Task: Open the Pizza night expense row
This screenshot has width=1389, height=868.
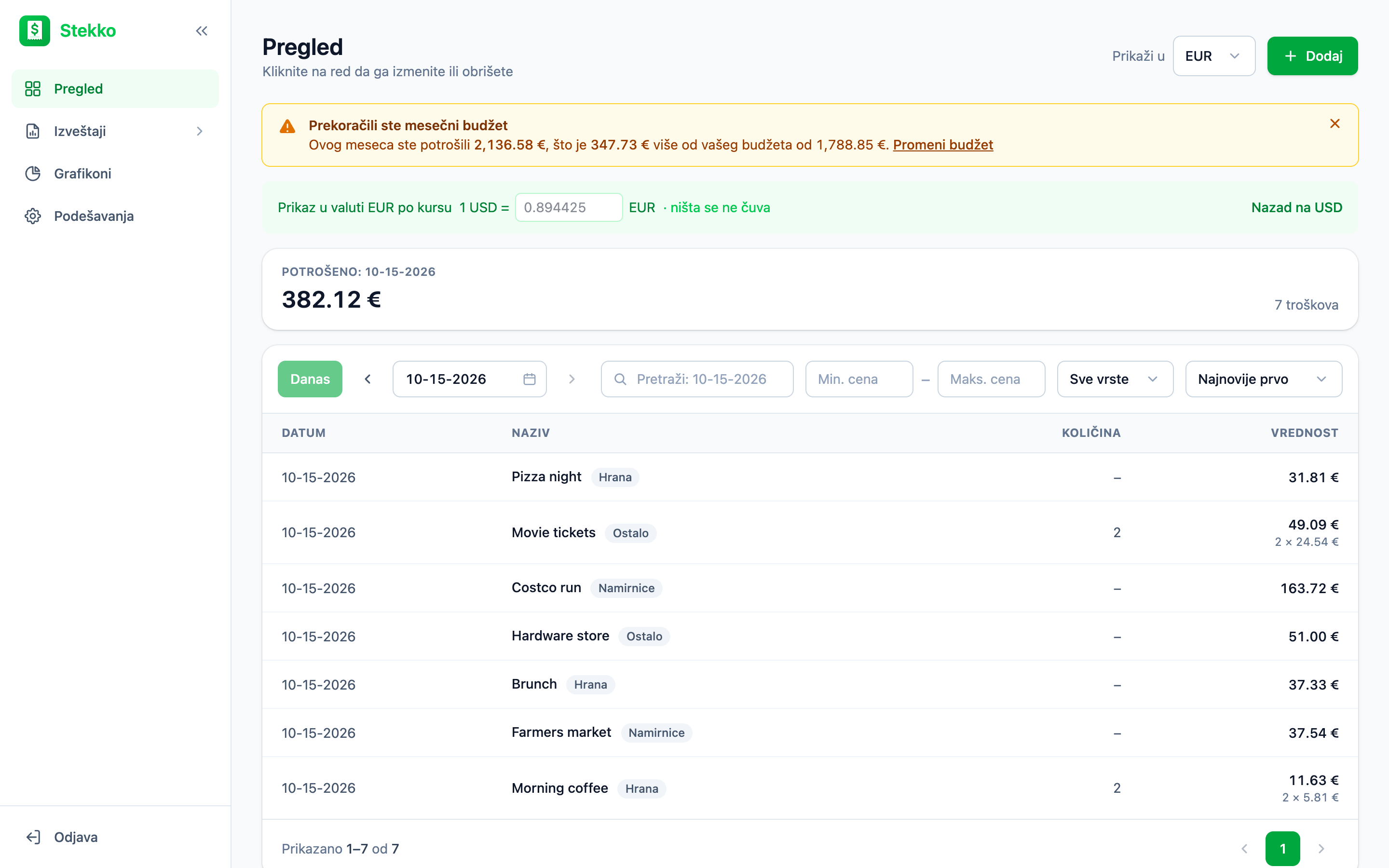Action: pyautogui.click(x=810, y=477)
